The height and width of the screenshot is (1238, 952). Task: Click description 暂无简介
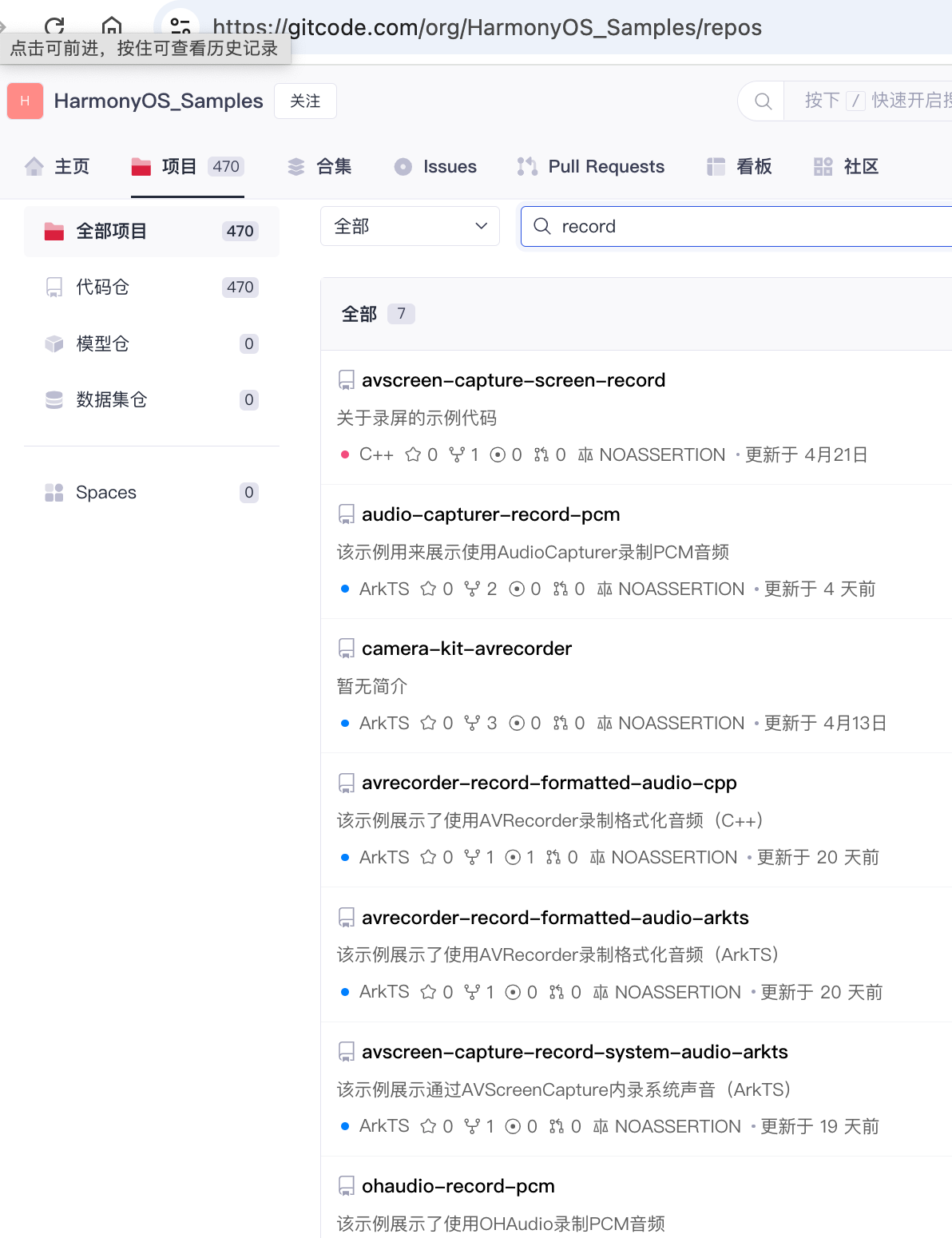[372, 686]
